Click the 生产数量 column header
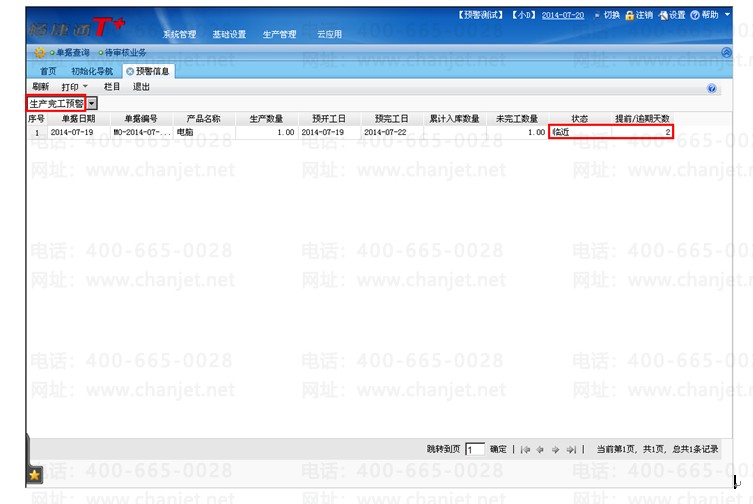This screenshot has width=753, height=504. click(x=267, y=119)
